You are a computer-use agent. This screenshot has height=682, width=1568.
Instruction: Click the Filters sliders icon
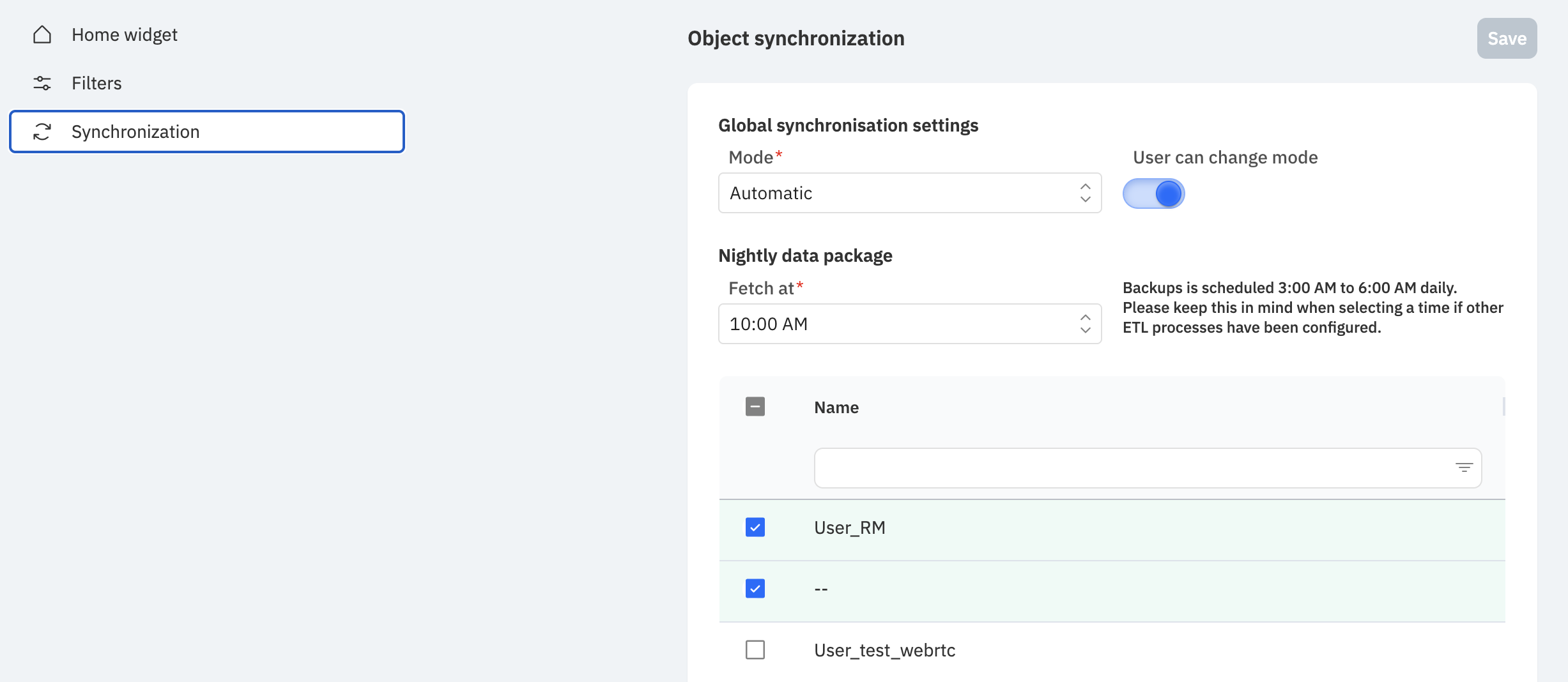click(42, 83)
